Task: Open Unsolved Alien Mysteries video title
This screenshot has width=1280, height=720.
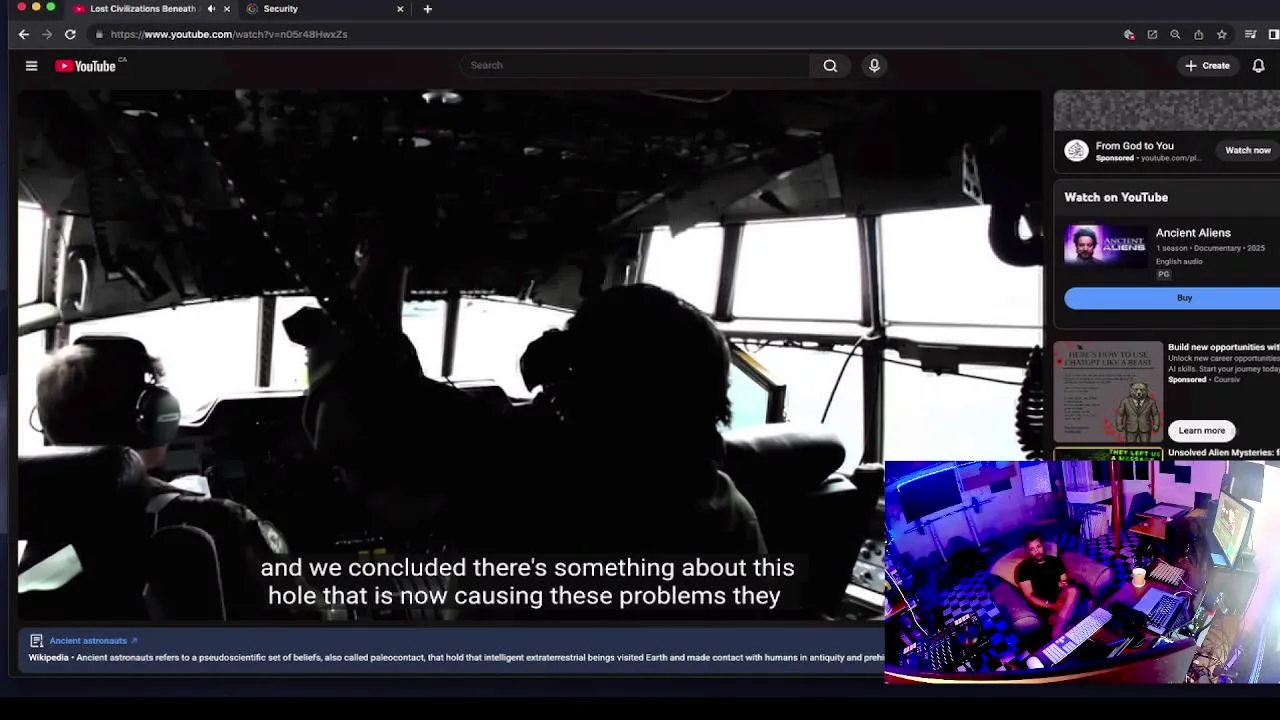Action: tap(1223, 453)
